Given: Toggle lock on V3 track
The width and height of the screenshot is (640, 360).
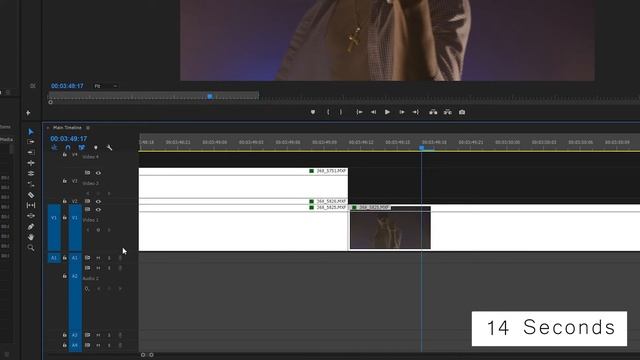Looking at the screenshot, I should click(64, 180).
